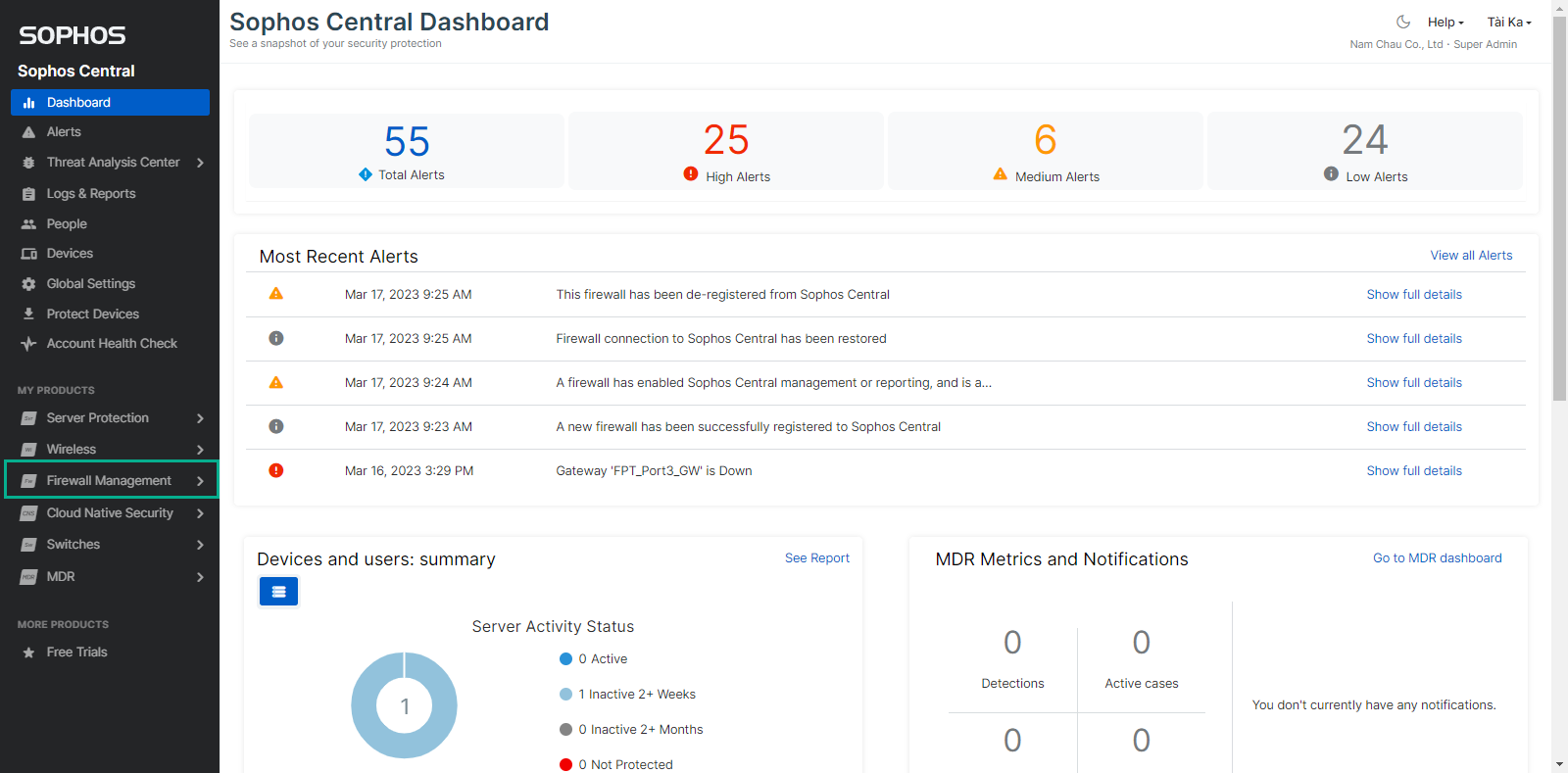Click the red icon on Gateway Down alert
Viewport: 1568px width, 773px height.
tap(276, 470)
